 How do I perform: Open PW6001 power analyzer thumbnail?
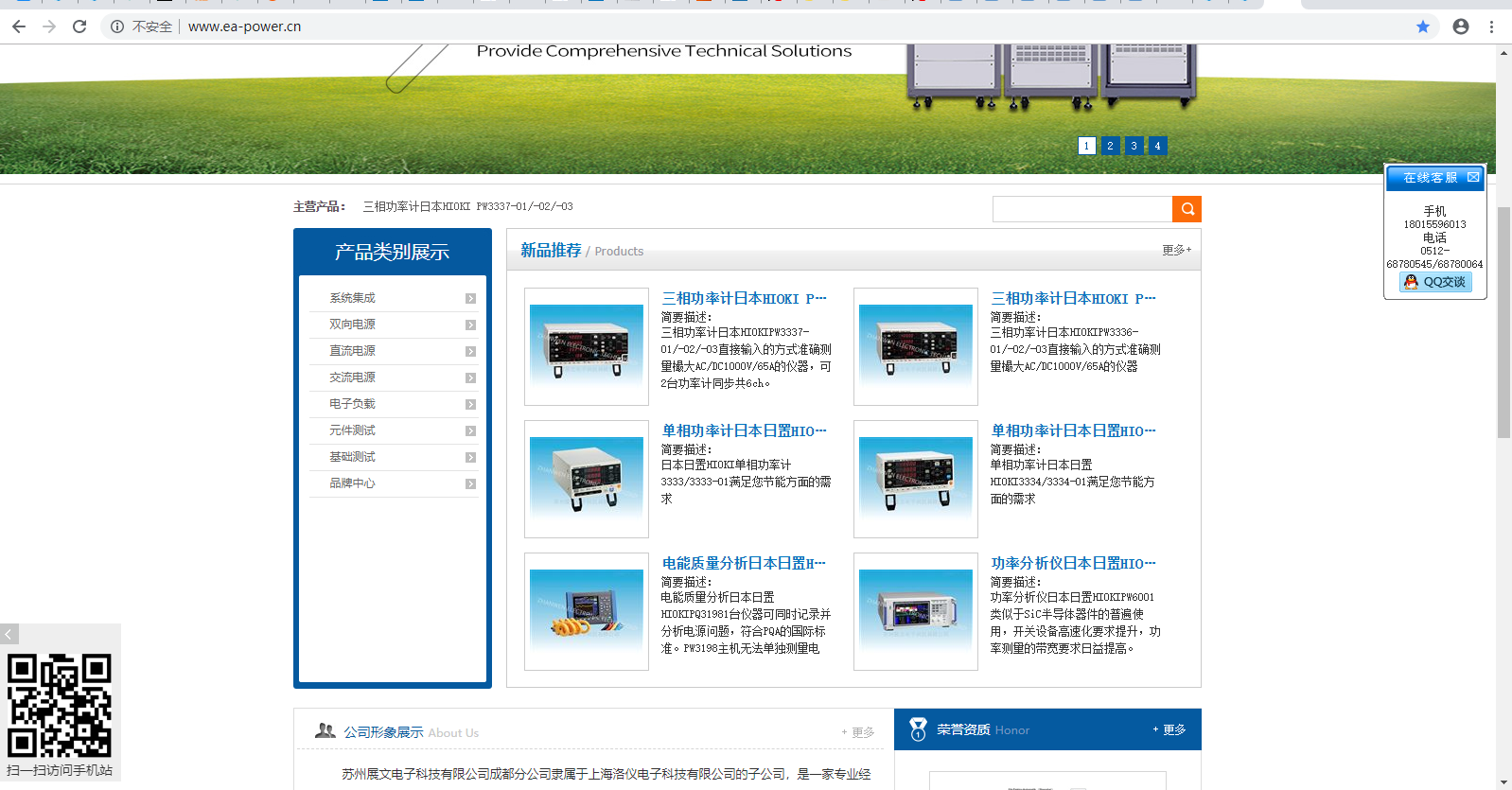tap(916, 612)
